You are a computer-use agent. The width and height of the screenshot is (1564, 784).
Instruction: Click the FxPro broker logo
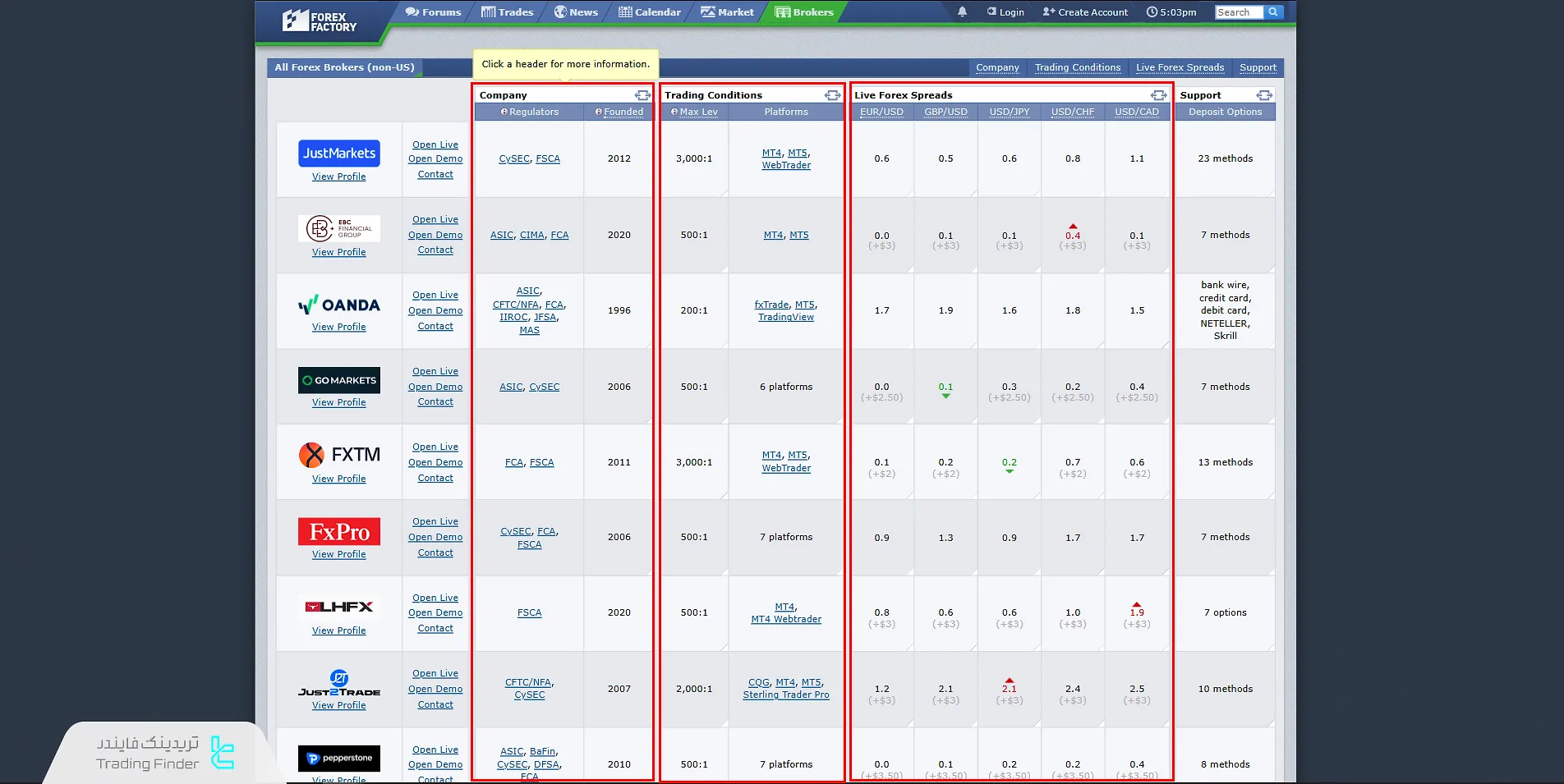click(338, 532)
